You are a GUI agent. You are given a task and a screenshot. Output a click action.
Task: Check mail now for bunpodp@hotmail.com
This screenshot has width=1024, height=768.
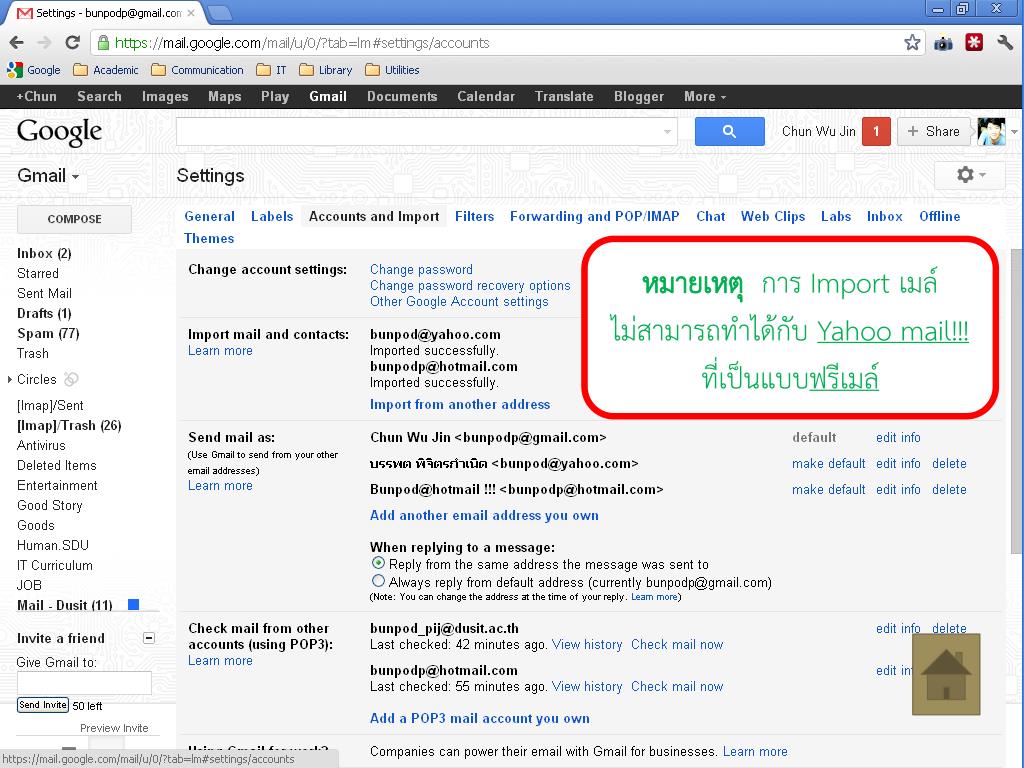point(677,686)
